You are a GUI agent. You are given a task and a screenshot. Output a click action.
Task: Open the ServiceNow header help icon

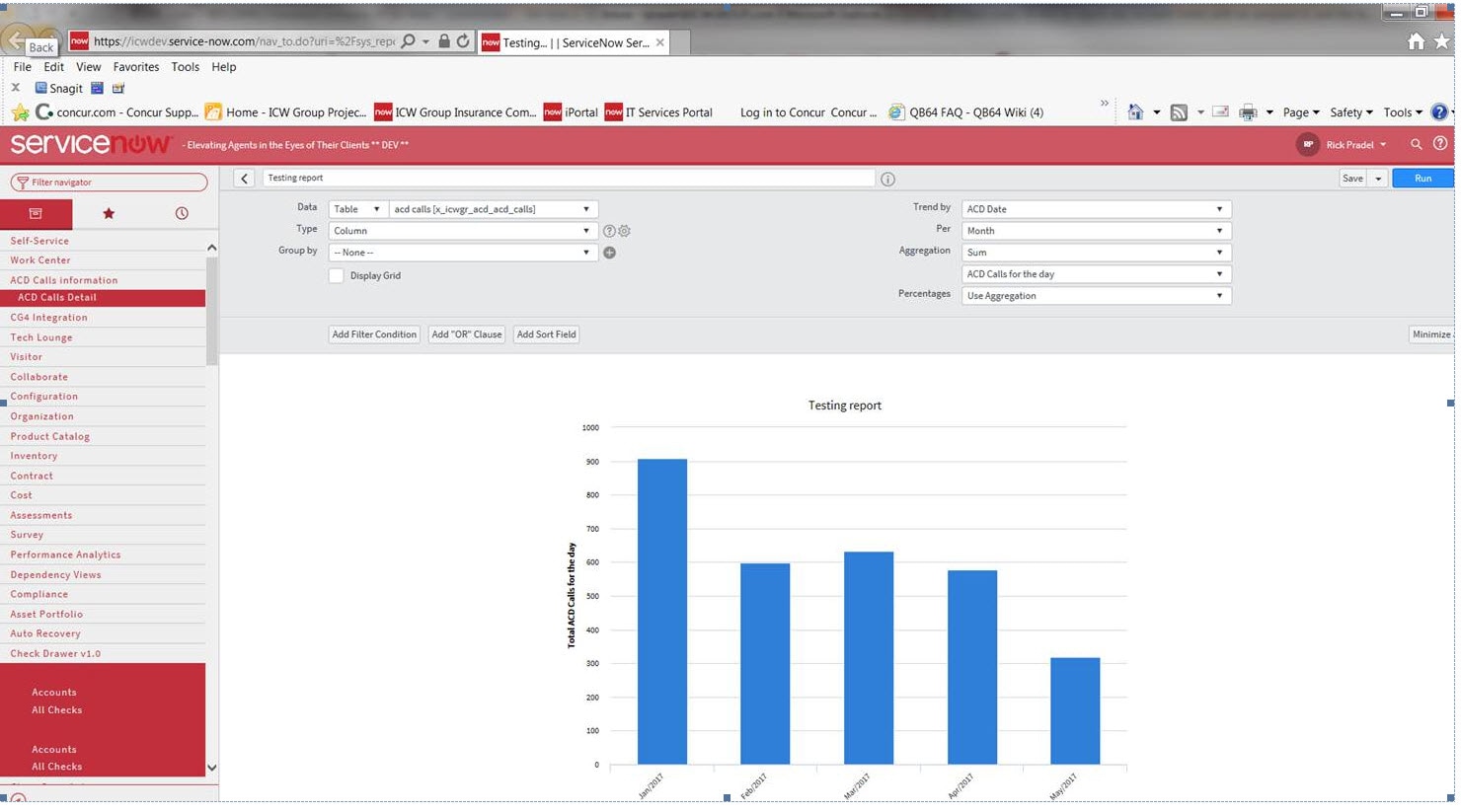pyautogui.click(x=1440, y=144)
